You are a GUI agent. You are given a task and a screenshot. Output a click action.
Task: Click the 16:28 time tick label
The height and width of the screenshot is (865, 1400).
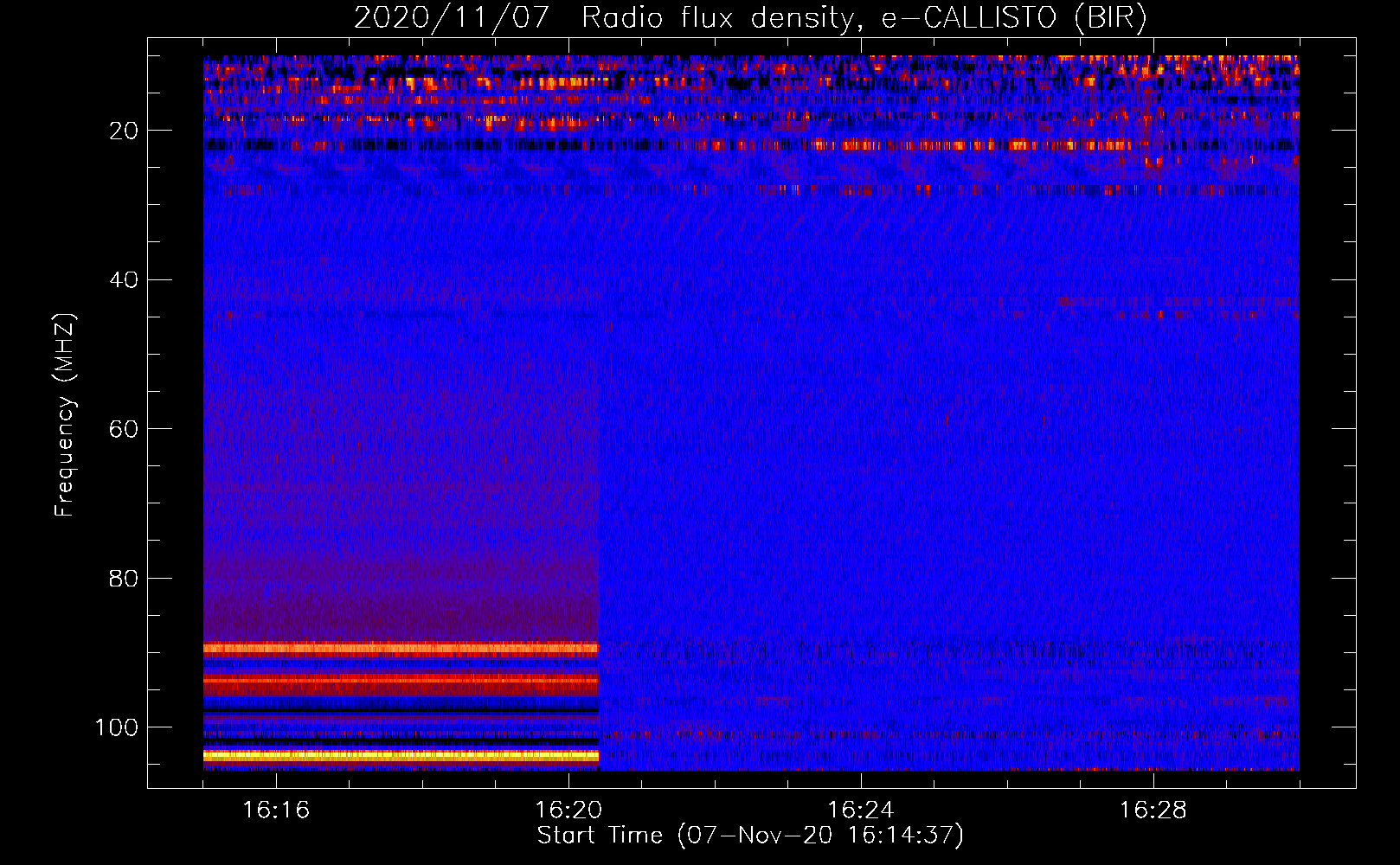click(1153, 811)
